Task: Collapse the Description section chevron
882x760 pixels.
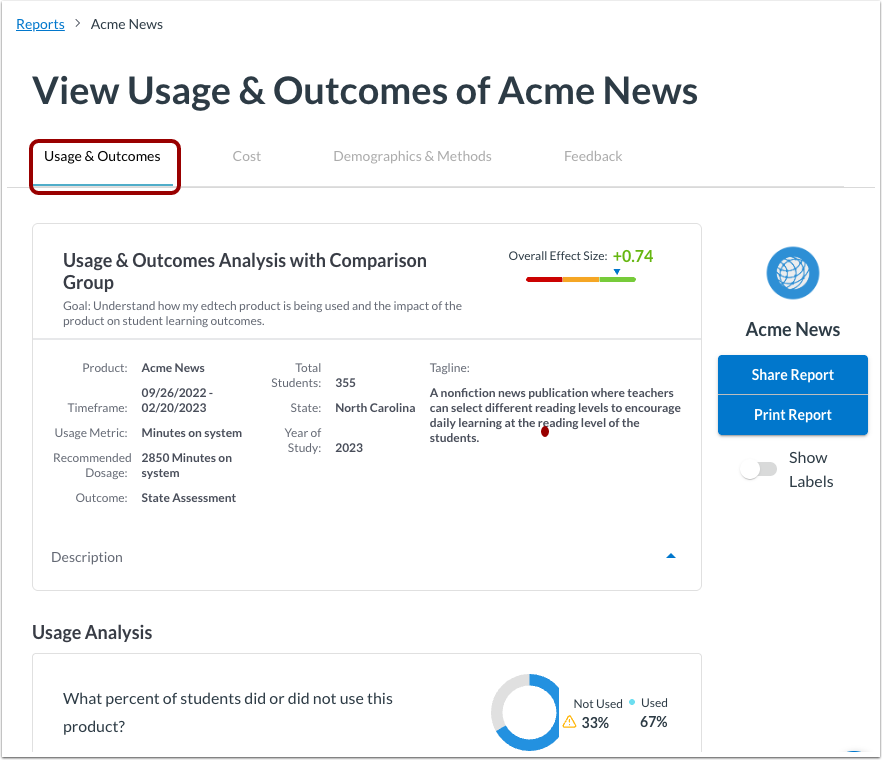Action: pyautogui.click(x=671, y=555)
